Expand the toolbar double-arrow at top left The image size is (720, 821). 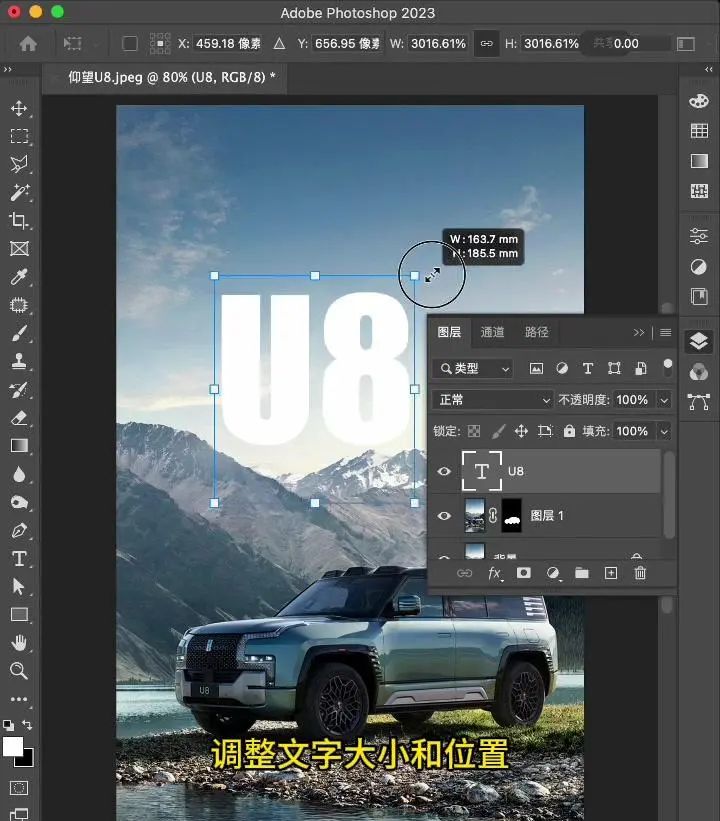pos(7,69)
